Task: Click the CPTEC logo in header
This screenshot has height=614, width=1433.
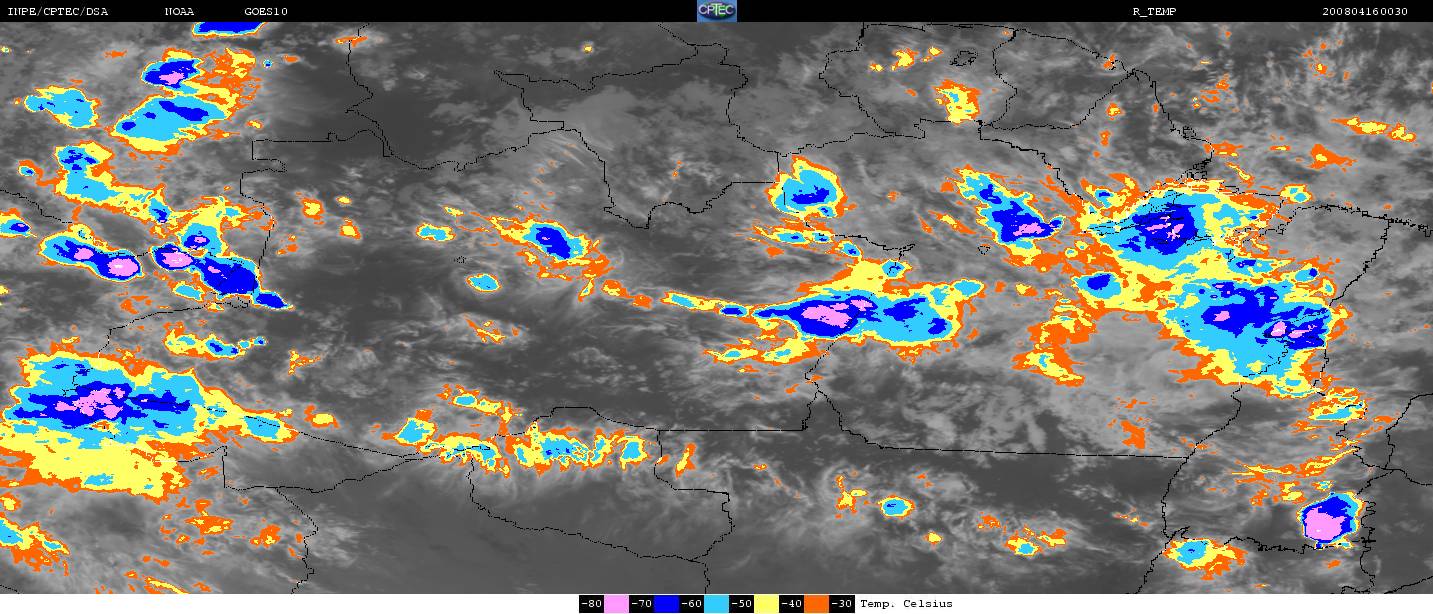Action: coord(716,11)
